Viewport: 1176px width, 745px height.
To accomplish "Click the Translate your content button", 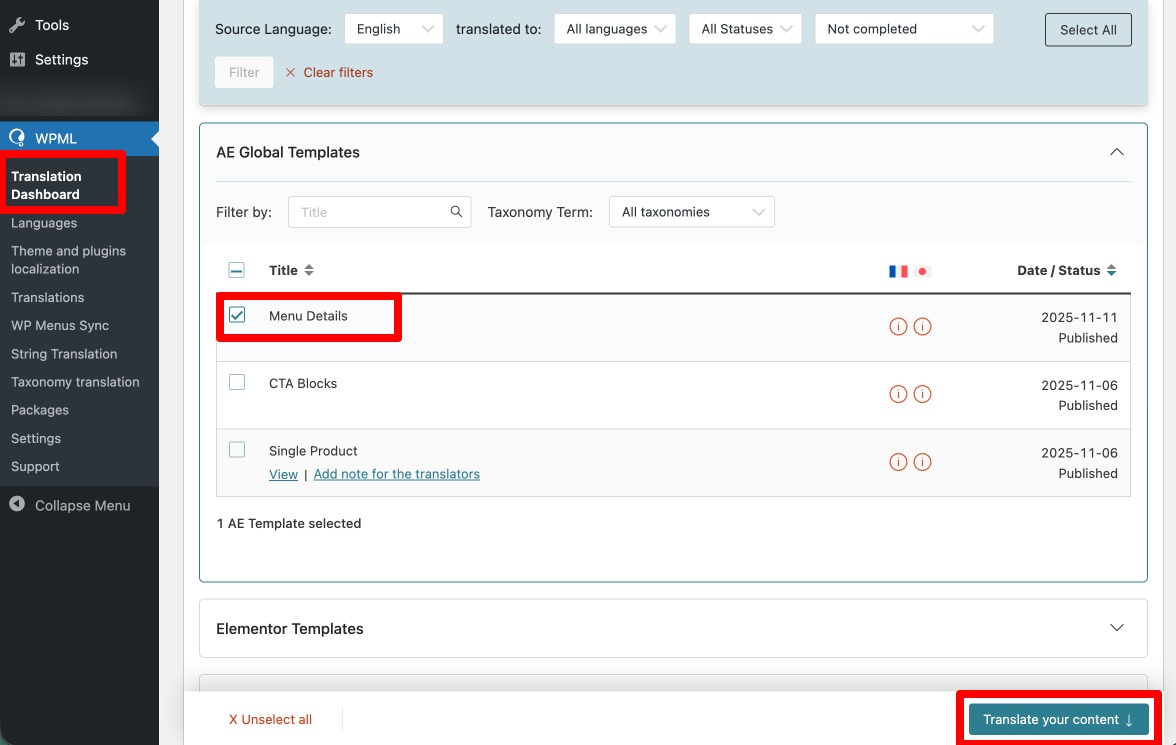I will pos(1056,719).
